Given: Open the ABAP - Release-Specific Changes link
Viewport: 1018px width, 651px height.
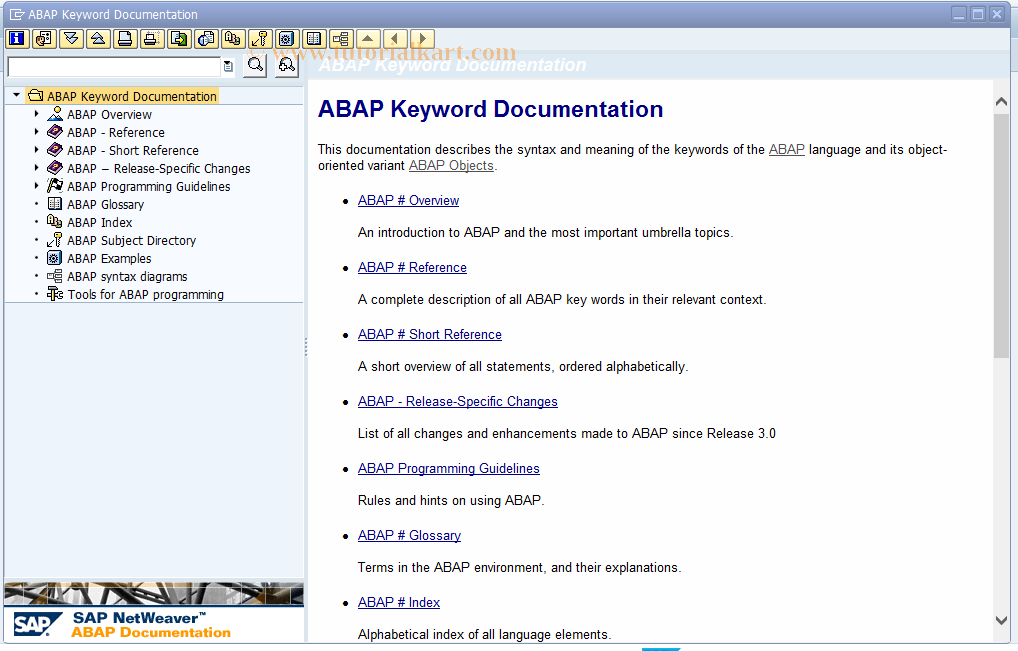Looking at the screenshot, I should click(x=458, y=401).
